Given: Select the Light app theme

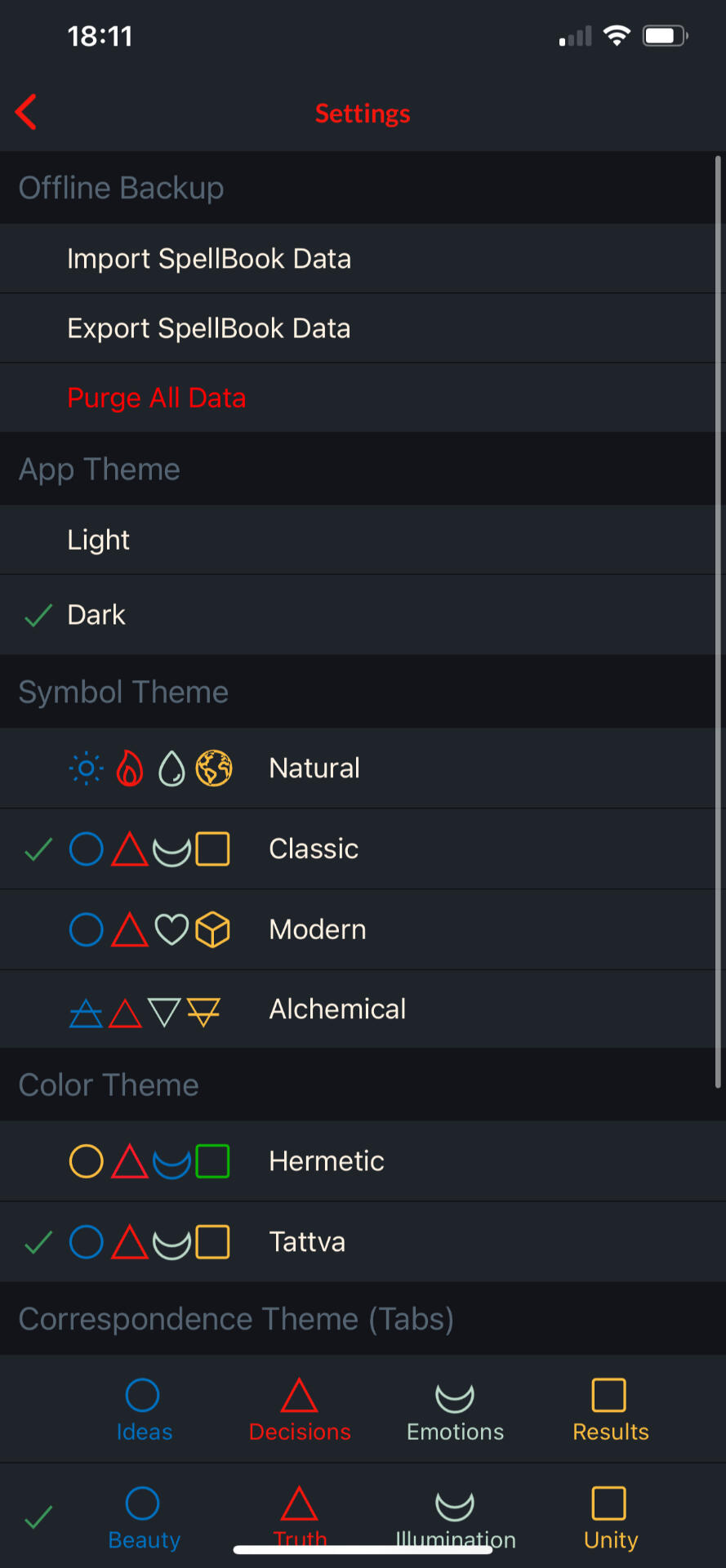Looking at the screenshot, I should pyautogui.click(x=363, y=540).
